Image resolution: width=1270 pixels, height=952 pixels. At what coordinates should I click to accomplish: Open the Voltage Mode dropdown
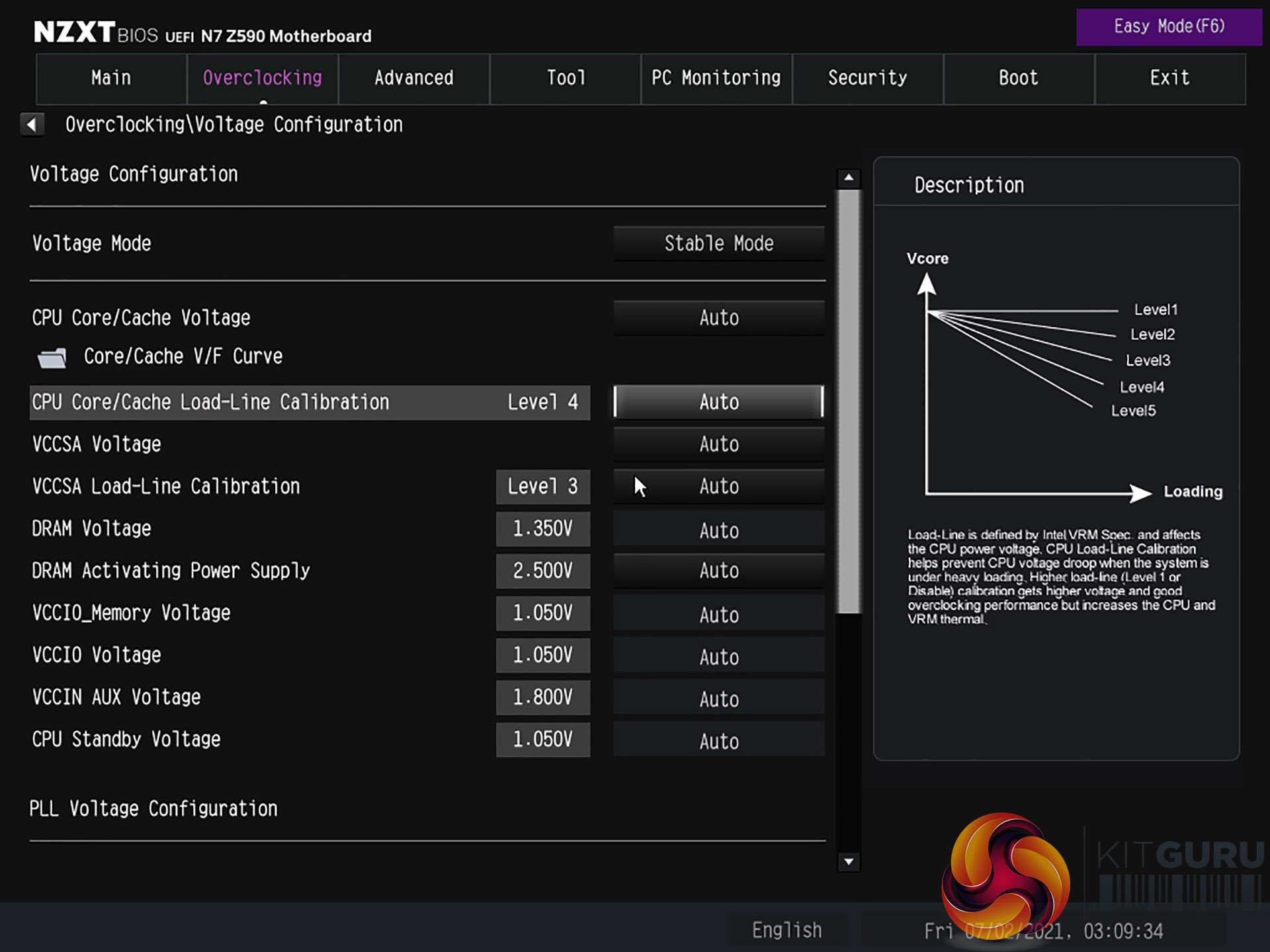718,243
